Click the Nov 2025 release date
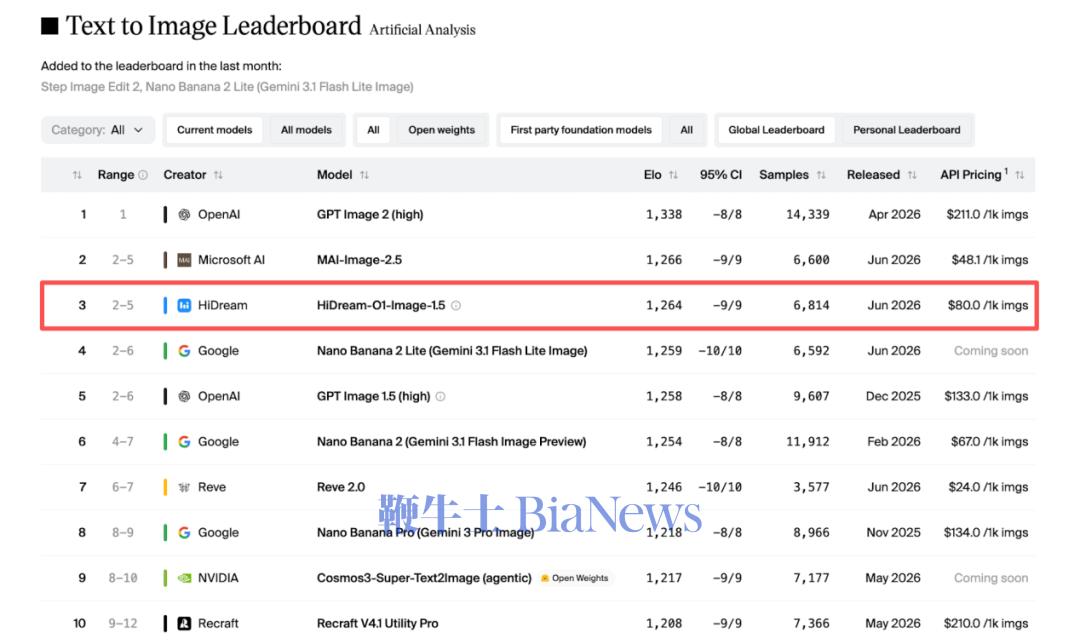 click(893, 532)
